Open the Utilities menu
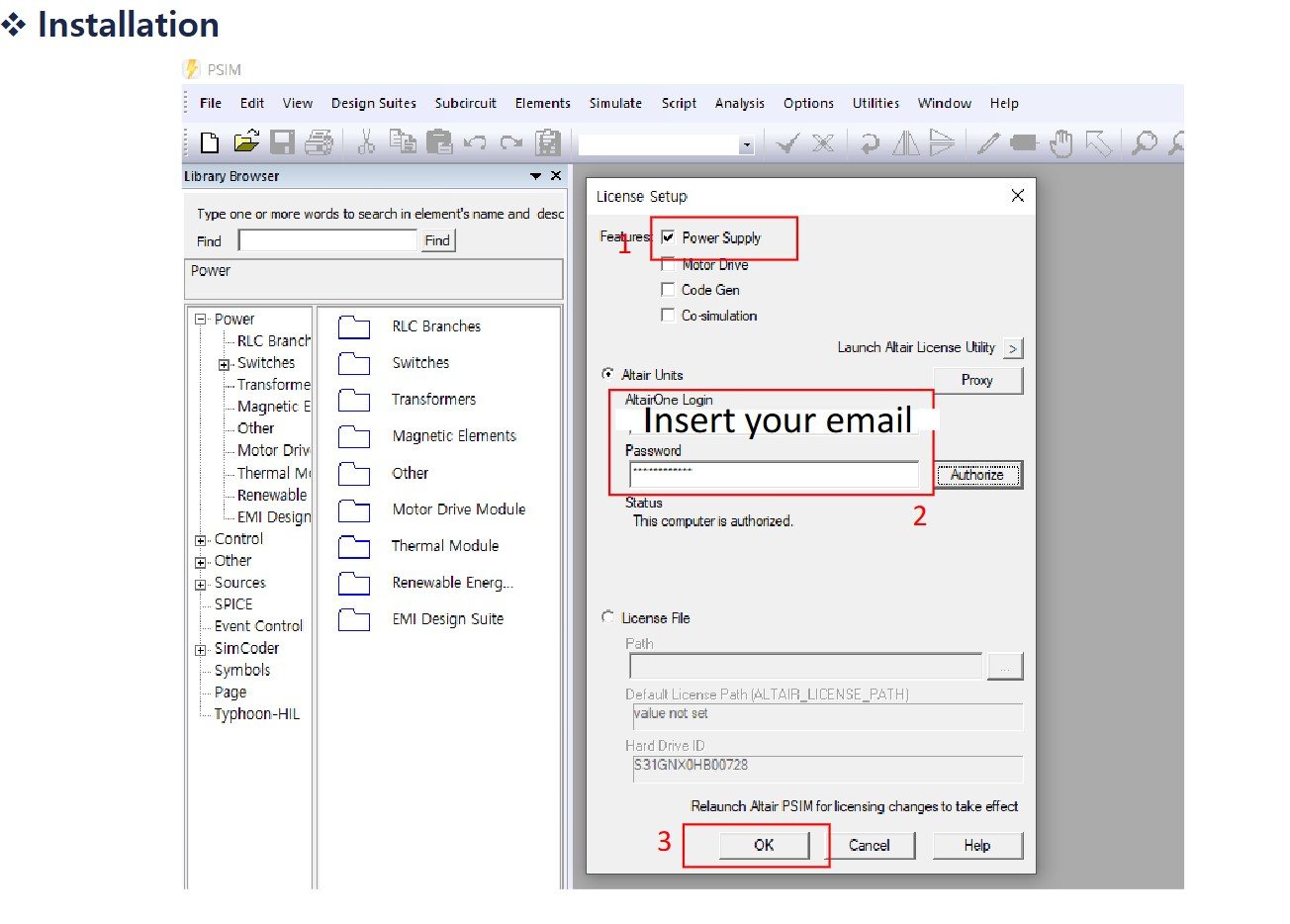The image size is (1290, 924). tap(875, 103)
